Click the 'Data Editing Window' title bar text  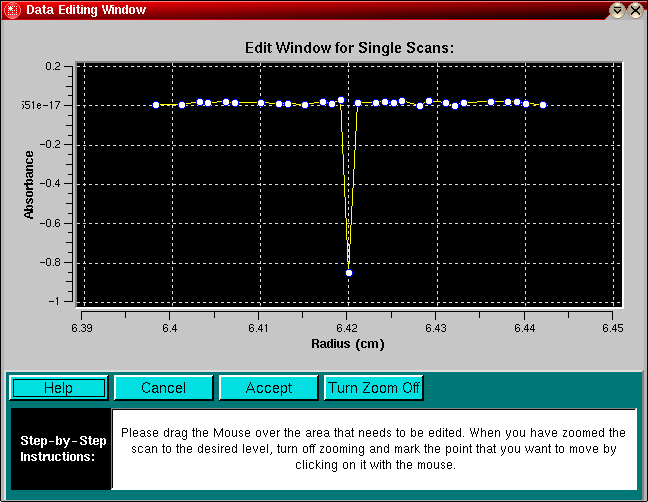point(85,10)
